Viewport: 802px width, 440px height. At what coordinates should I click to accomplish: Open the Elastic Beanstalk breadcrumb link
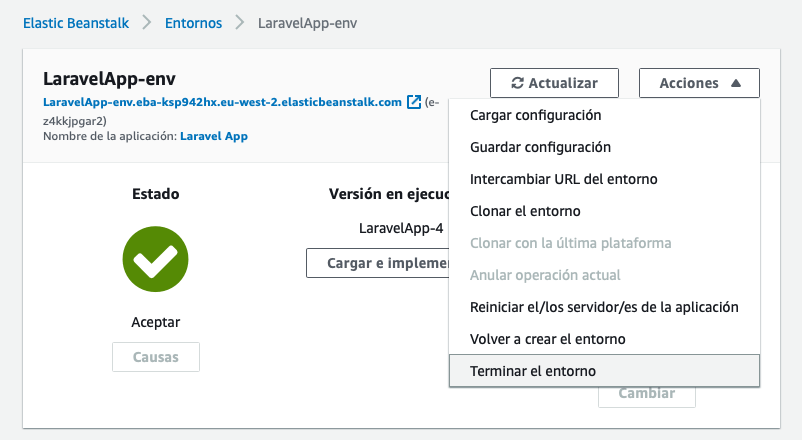(x=76, y=23)
